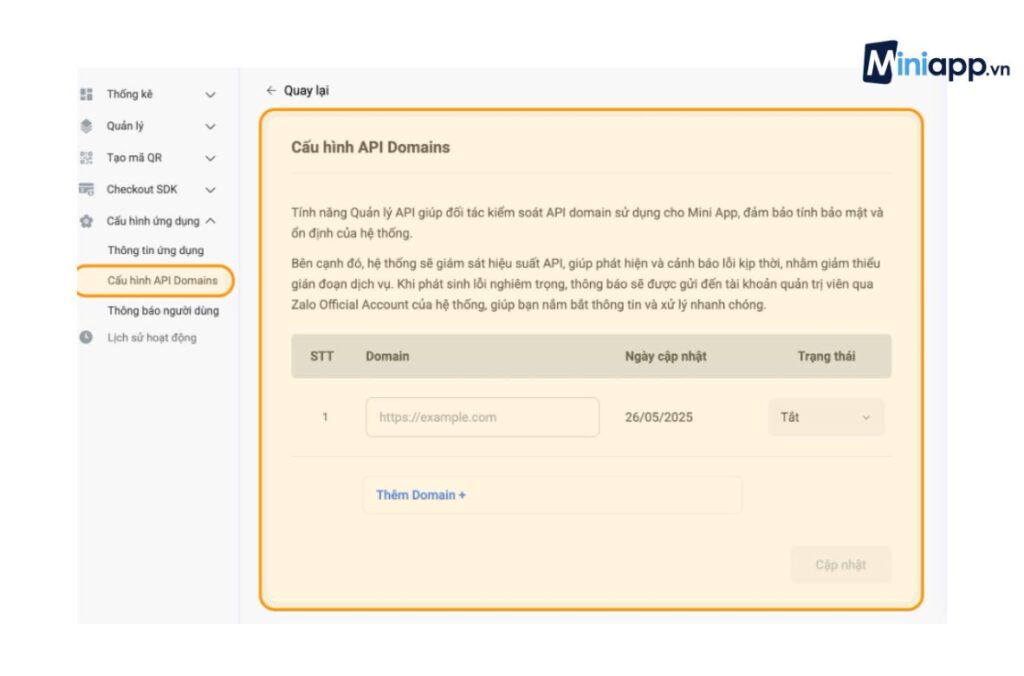Screen dimensions: 1024x676
Task: Click the Cấu hình ứng dụng sidebar label
Action: point(153,221)
